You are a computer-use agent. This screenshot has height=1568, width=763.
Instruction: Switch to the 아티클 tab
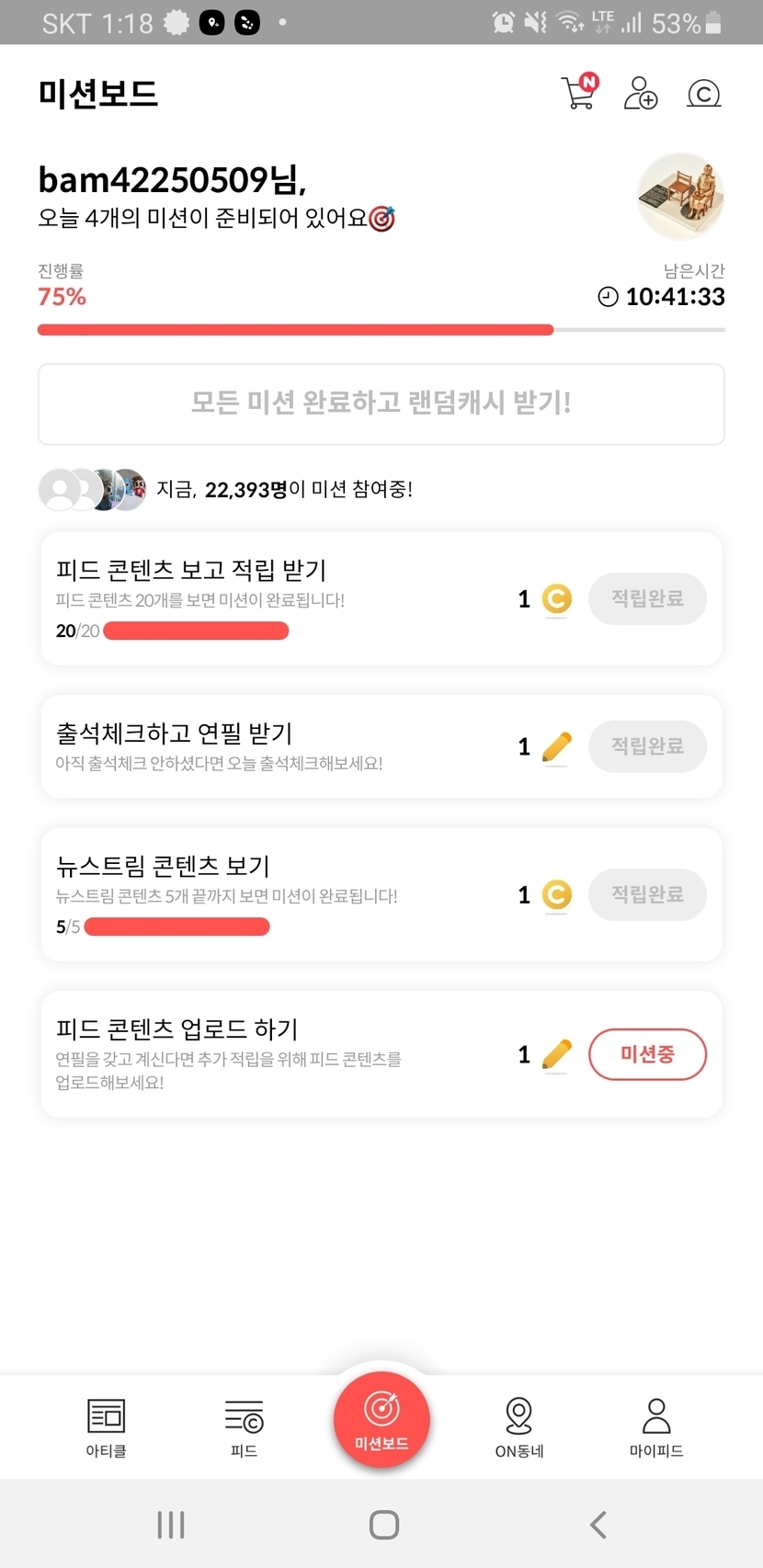[x=106, y=1427]
